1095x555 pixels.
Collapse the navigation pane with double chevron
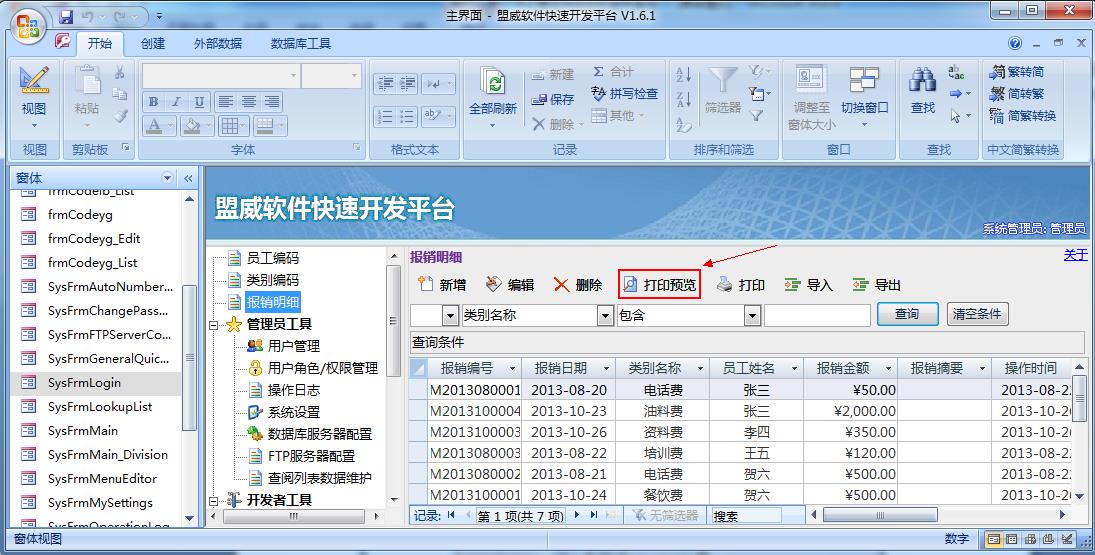189,179
